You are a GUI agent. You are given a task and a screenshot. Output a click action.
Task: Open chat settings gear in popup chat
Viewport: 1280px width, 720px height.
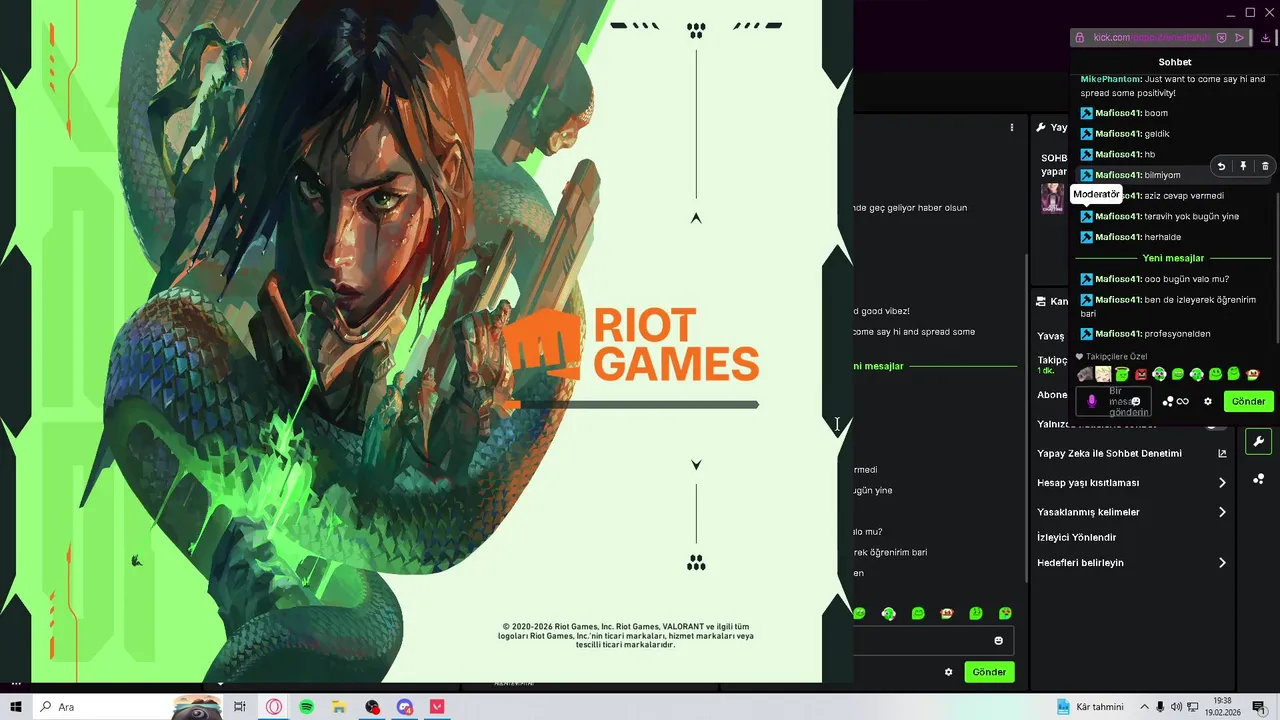1208,401
